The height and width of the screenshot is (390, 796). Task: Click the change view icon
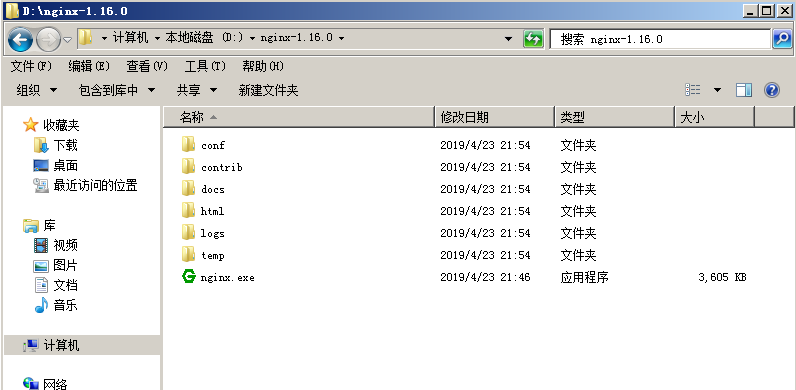coord(693,90)
